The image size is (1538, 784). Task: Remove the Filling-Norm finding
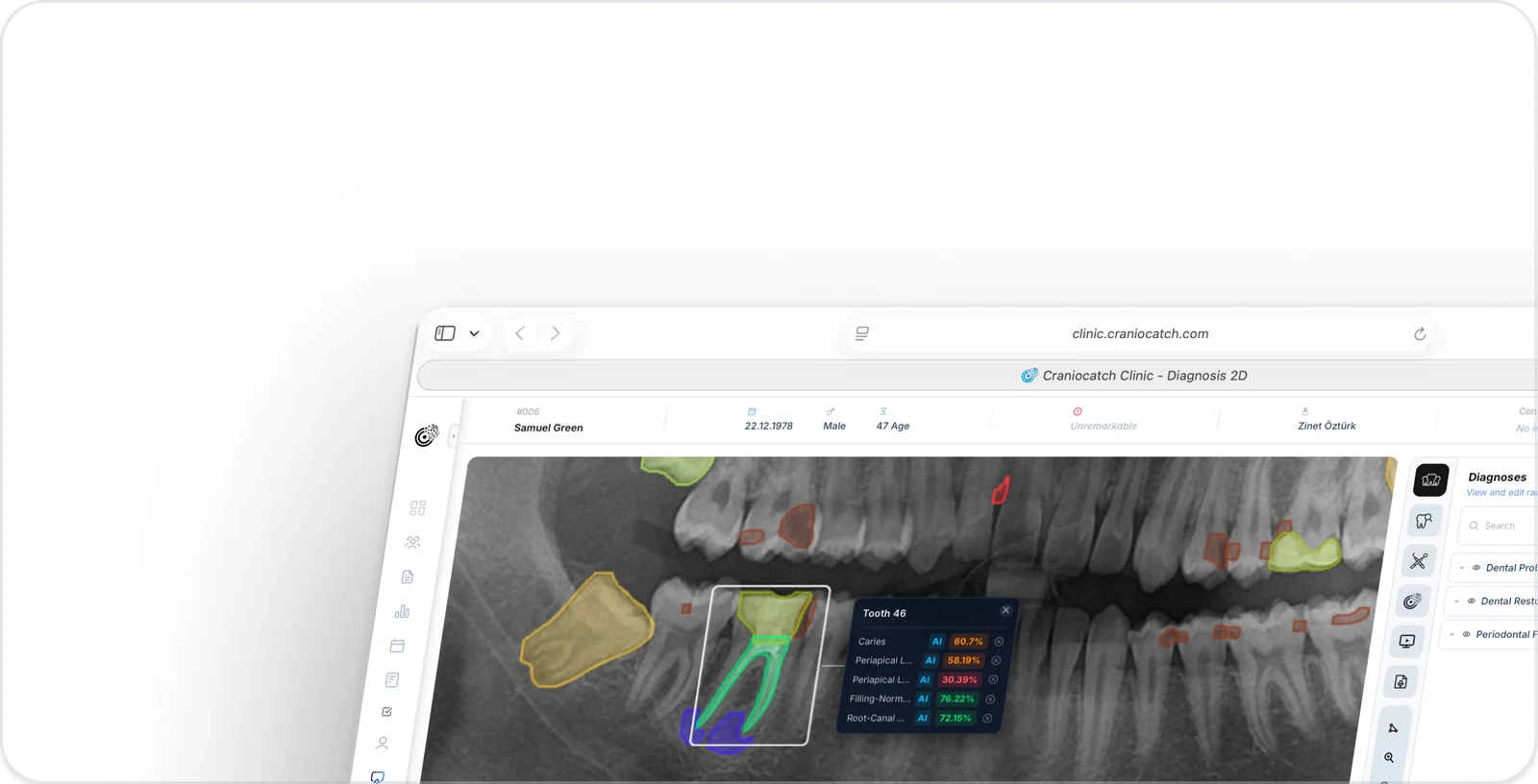click(x=990, y=698)
